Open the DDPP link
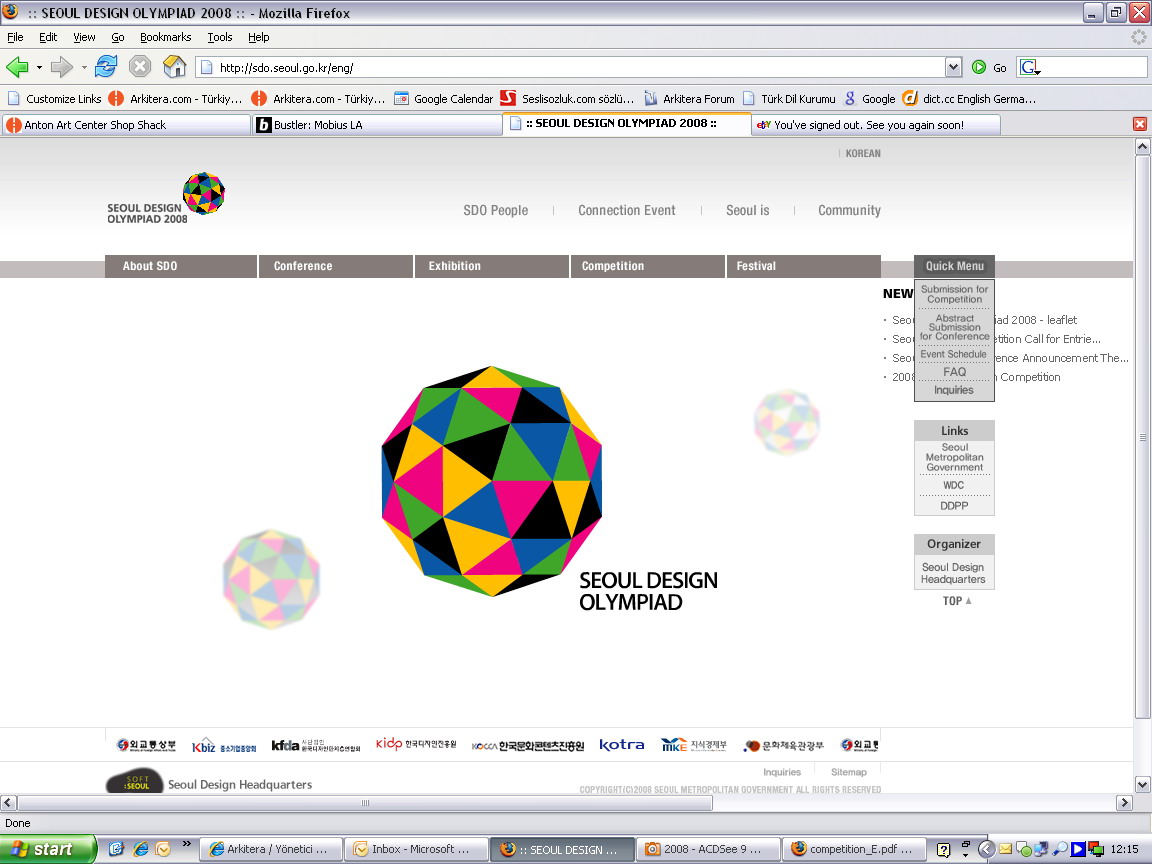Image resolution: width=1152 pixels, height=864 pixels. 954,506
